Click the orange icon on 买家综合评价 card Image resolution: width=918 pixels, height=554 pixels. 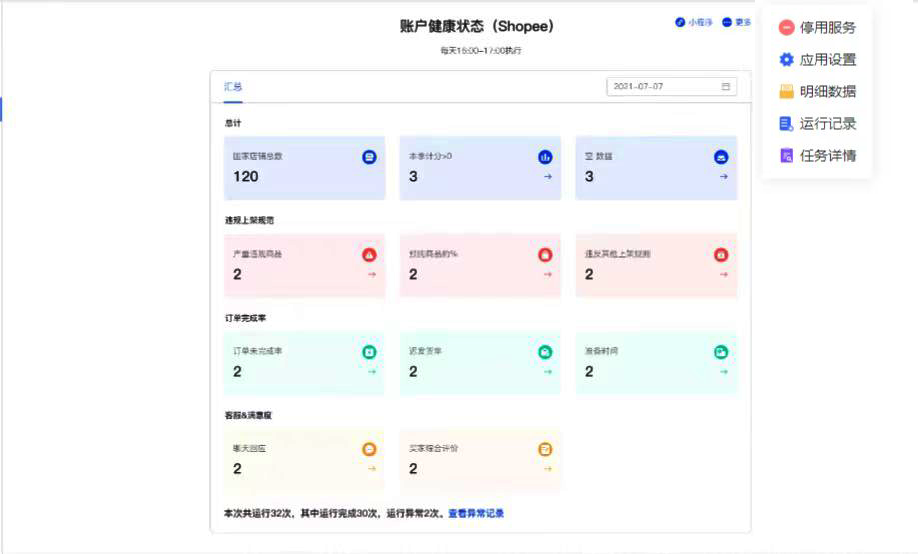pos(545,449)
